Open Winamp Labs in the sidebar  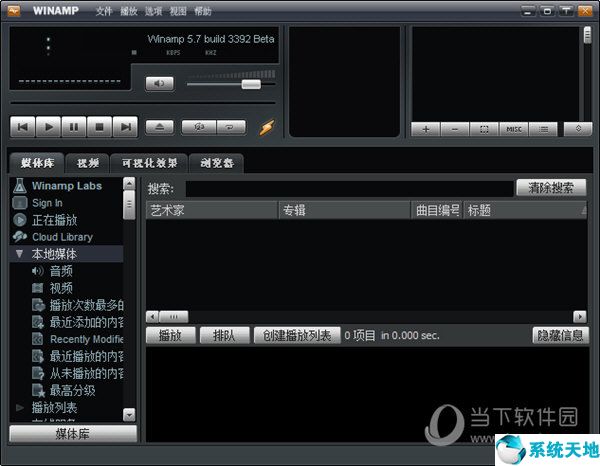tap(67, 186)
